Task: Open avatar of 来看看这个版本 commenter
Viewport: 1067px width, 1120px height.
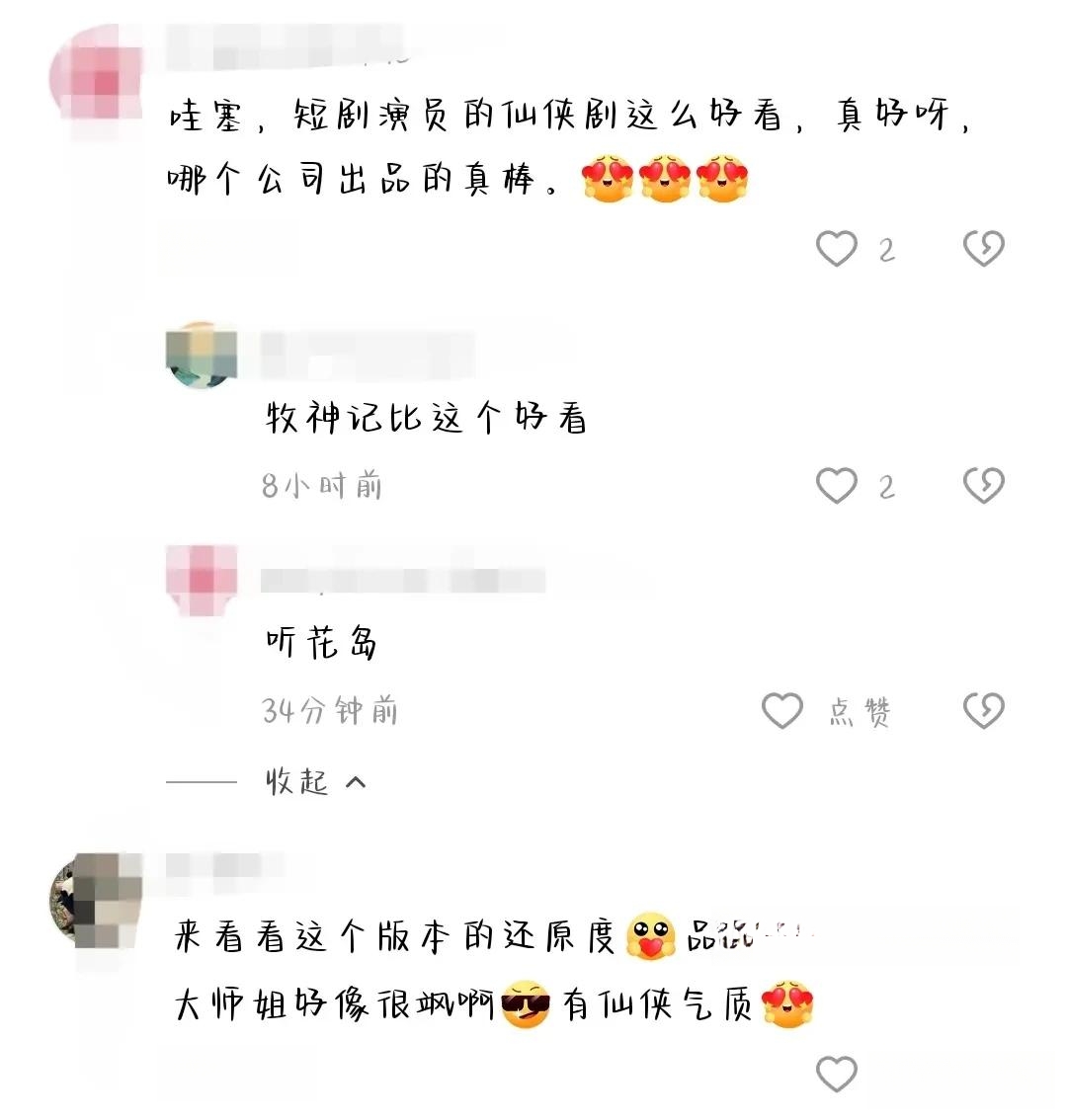Action: click(95, 900)
